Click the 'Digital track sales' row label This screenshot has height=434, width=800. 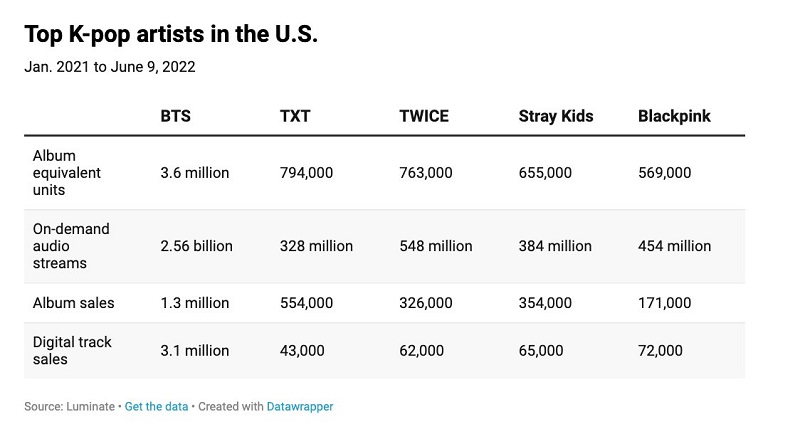(72, 350)
